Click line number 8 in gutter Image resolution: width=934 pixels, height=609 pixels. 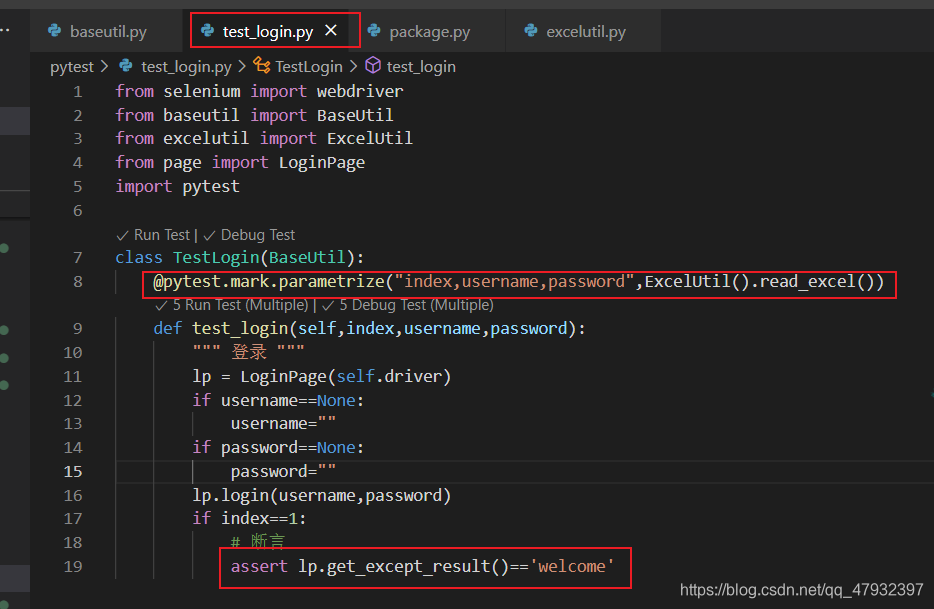click(77, 281)
